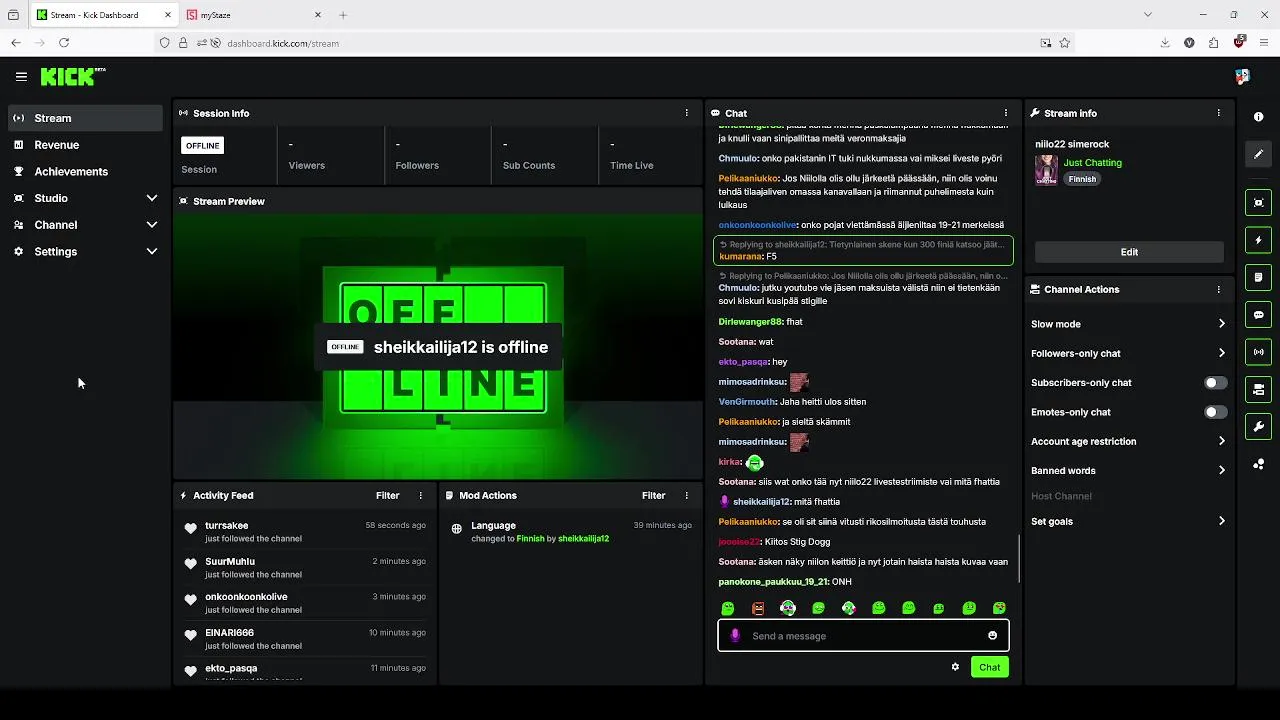1280x720 pixels.
Task: Open Account age restriction settings
Action: click(1129, 441)
